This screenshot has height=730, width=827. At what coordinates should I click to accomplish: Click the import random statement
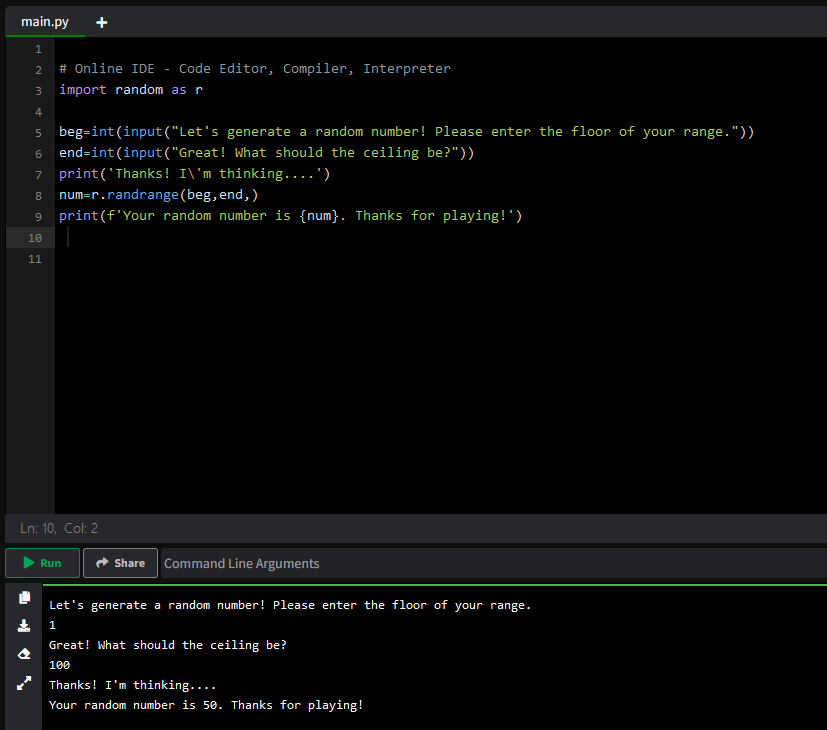128,89
